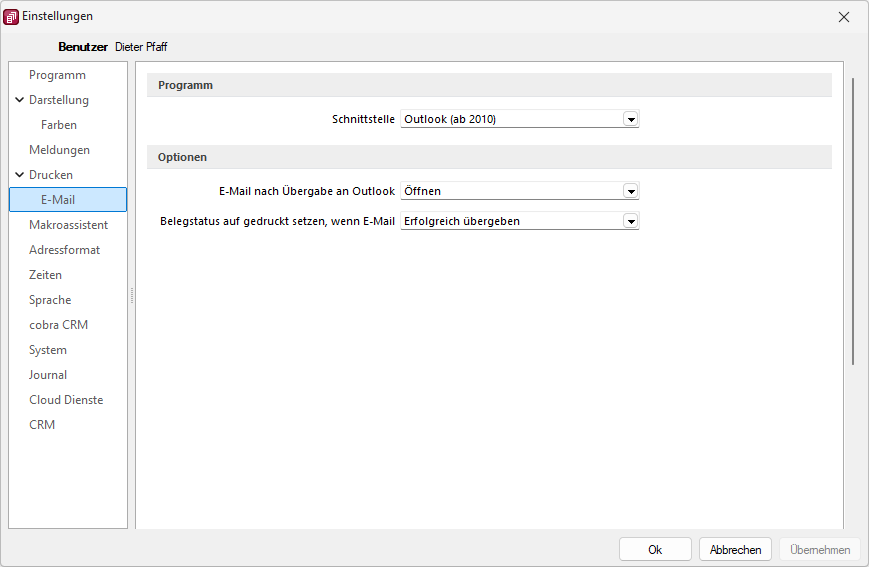The height and width of the screenshot is (567, 869).
Task: Confirm with the Ok button
Action: 655,549
